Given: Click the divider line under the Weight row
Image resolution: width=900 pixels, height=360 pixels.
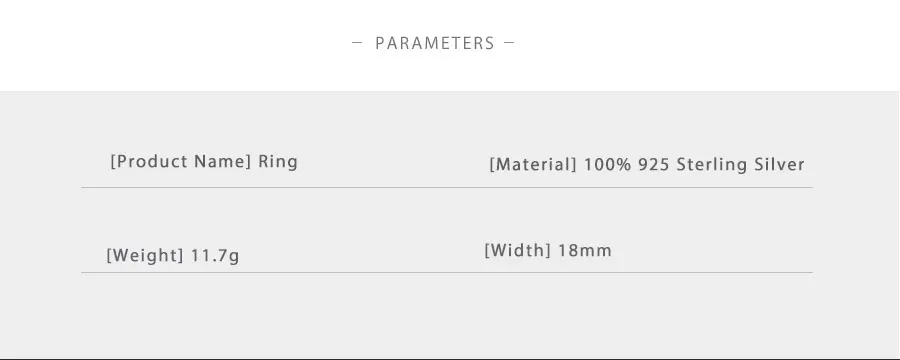Looking at the screenshot, I should 447,273.
